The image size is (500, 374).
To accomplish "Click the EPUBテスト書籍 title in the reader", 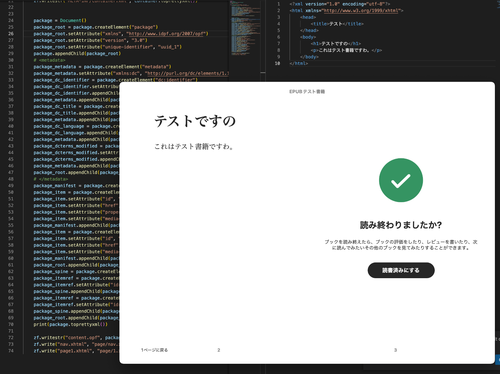I will 307,91.
